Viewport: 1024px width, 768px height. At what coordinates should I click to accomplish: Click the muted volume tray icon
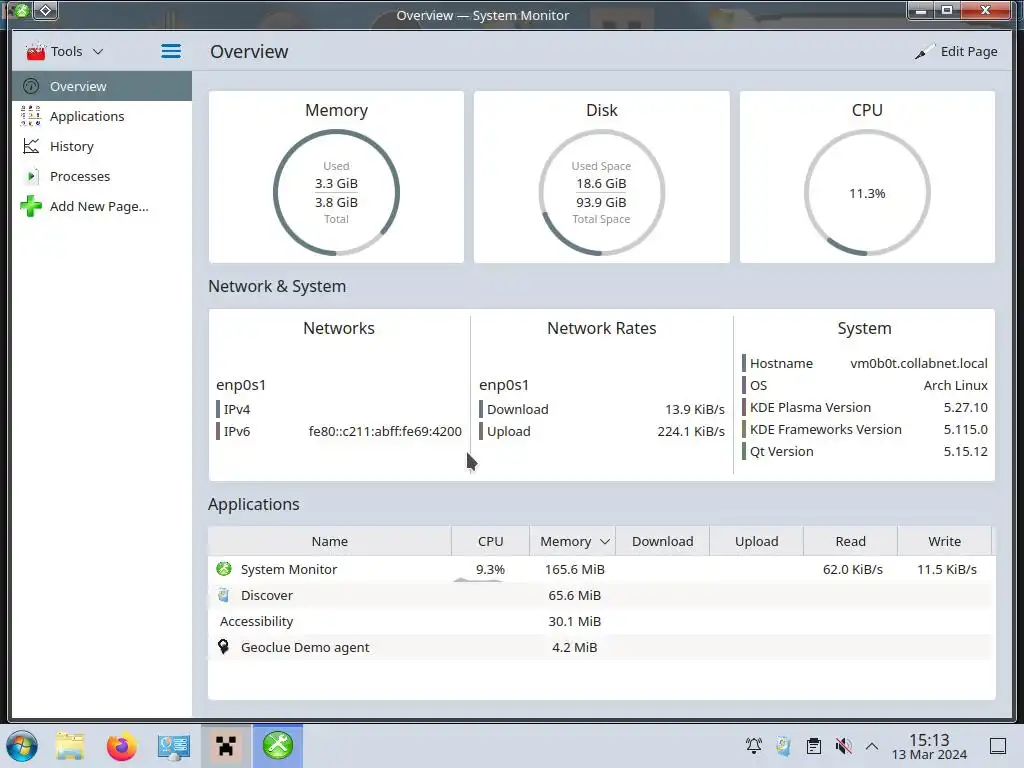click(843, 746)
